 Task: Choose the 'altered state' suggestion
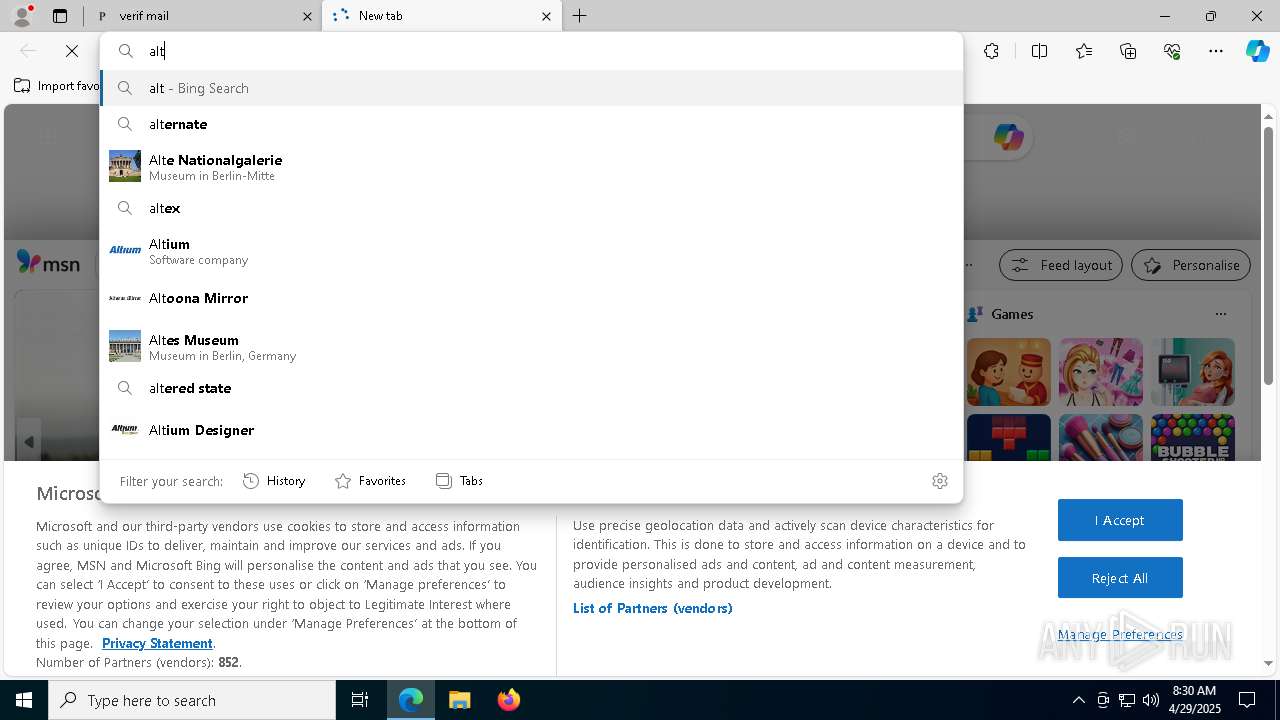(x=532, y=388)
